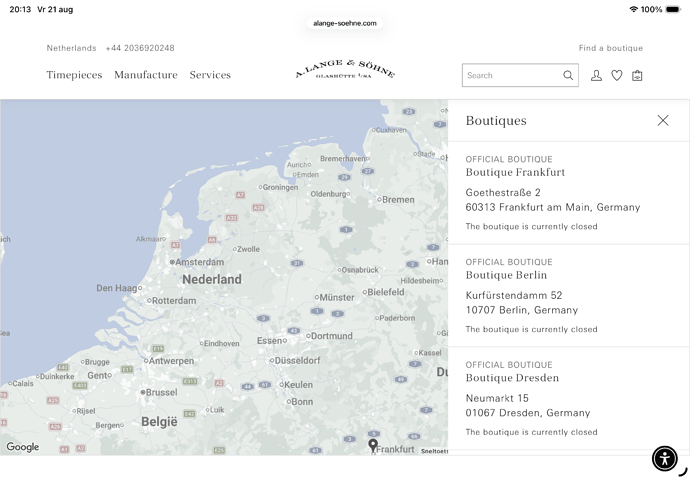Viewport: 690px width, 479px height.
Task: Click the Nederland country label
Action: (212, 279)
